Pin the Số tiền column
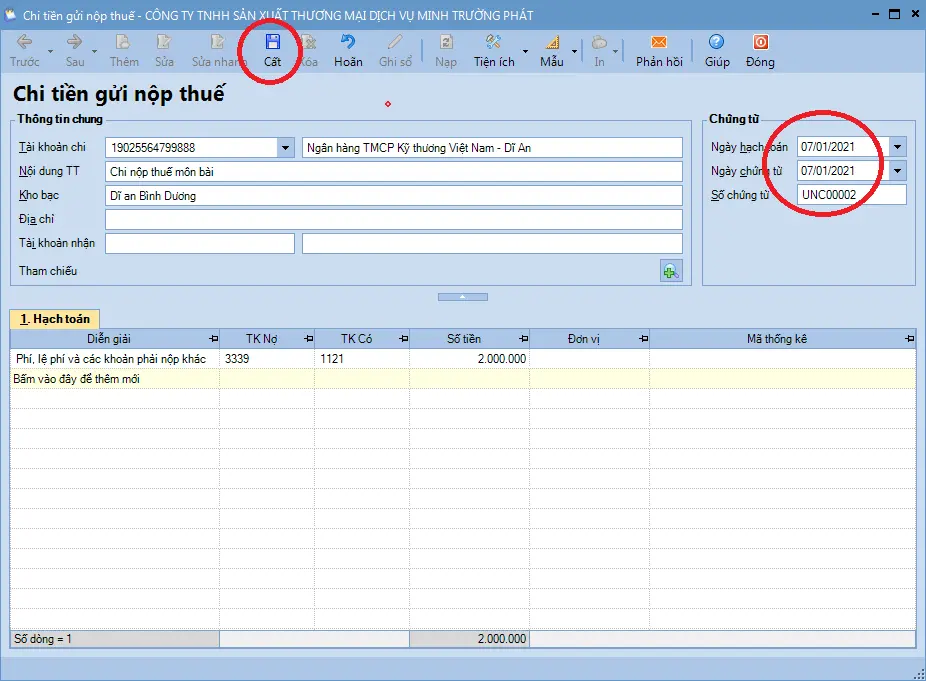Image resolution: width=926 pixels, height=681 pixels. point(523,339)
